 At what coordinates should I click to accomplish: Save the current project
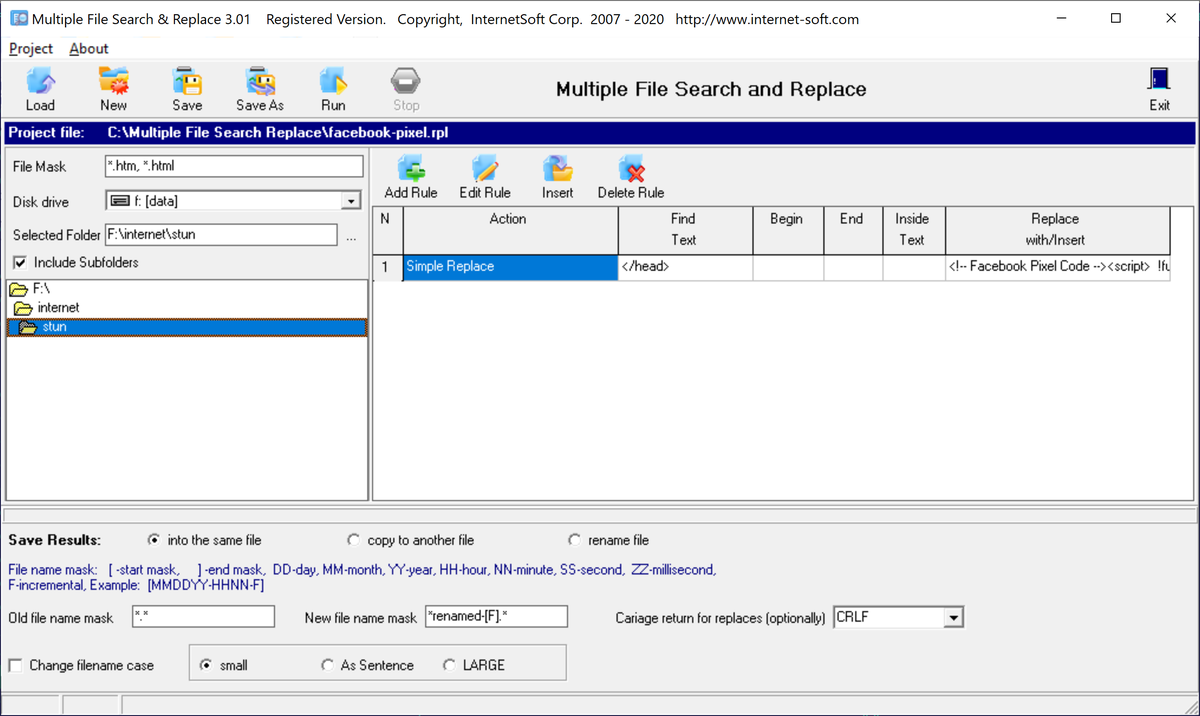point(186,88)
